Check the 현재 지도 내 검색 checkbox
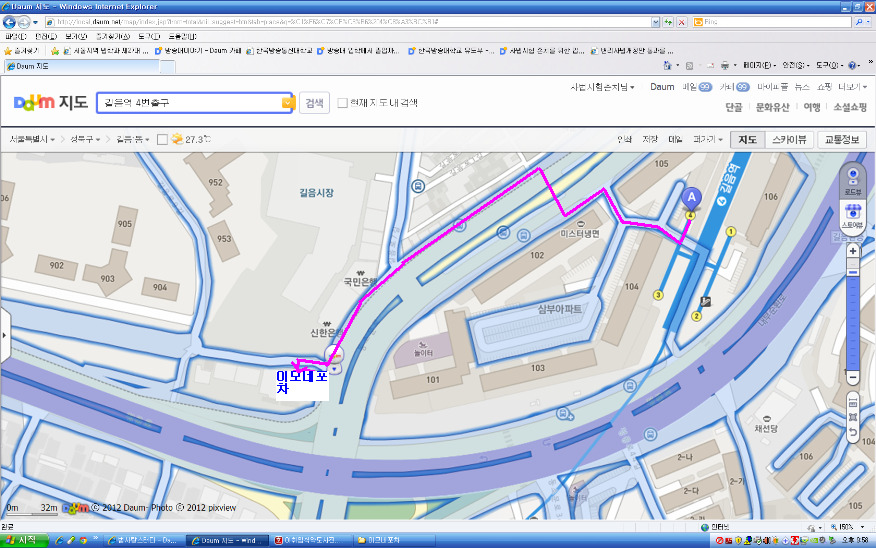This screenshot has height=548, width=876. coord(342,103)
